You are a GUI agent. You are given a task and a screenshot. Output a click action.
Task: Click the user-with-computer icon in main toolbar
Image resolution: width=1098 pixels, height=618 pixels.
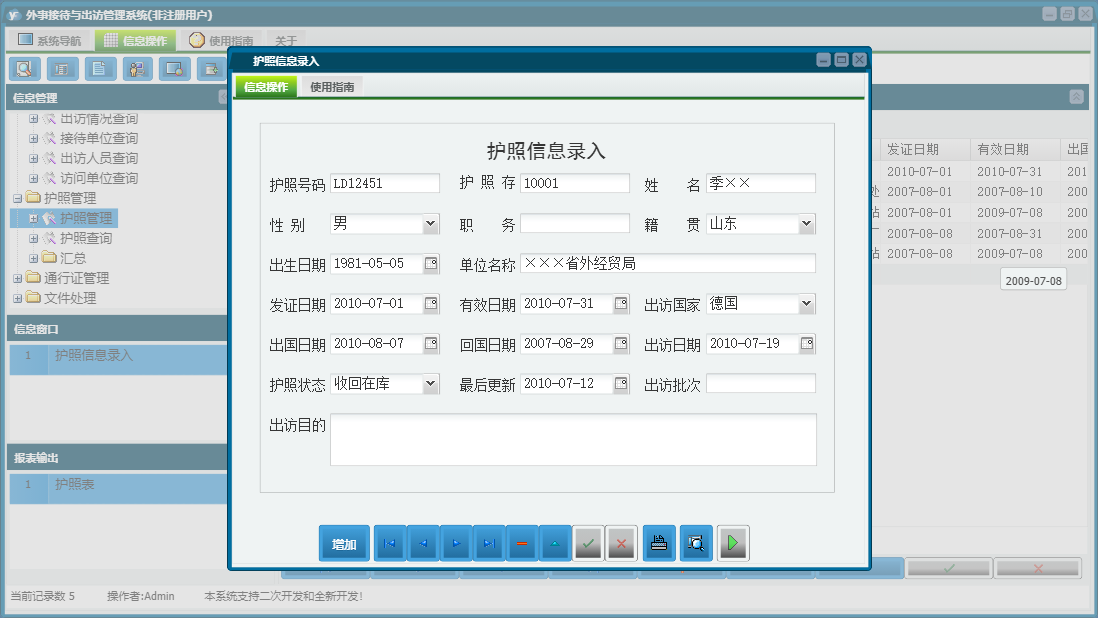coord(137,69)
